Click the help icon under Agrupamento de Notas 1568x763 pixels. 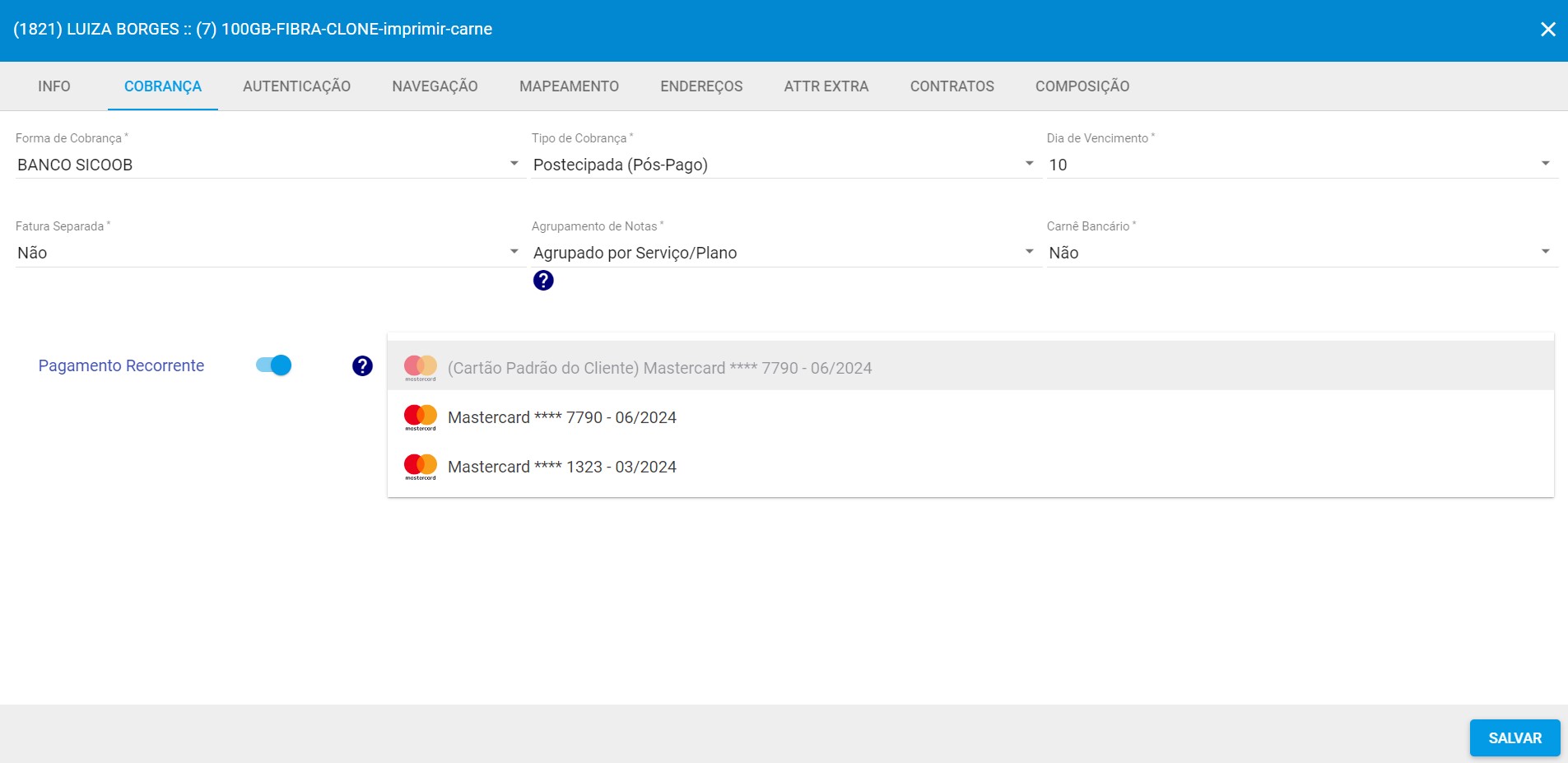point(543,281)
